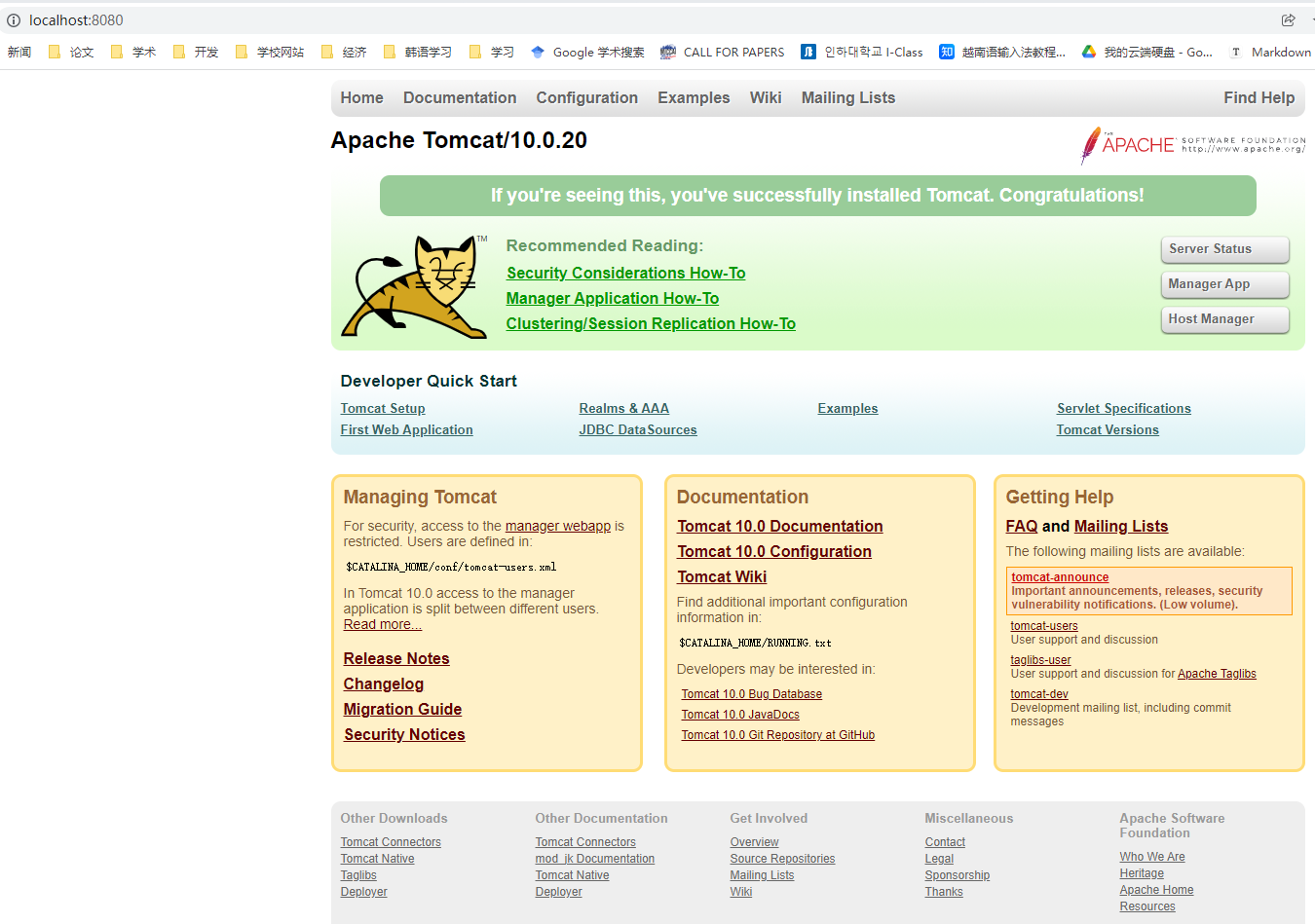Screen dimensions: 1315x924
Task: Open Tomcat 10.0 Git Repository at GitHub
Action: [x=777, y=735]
